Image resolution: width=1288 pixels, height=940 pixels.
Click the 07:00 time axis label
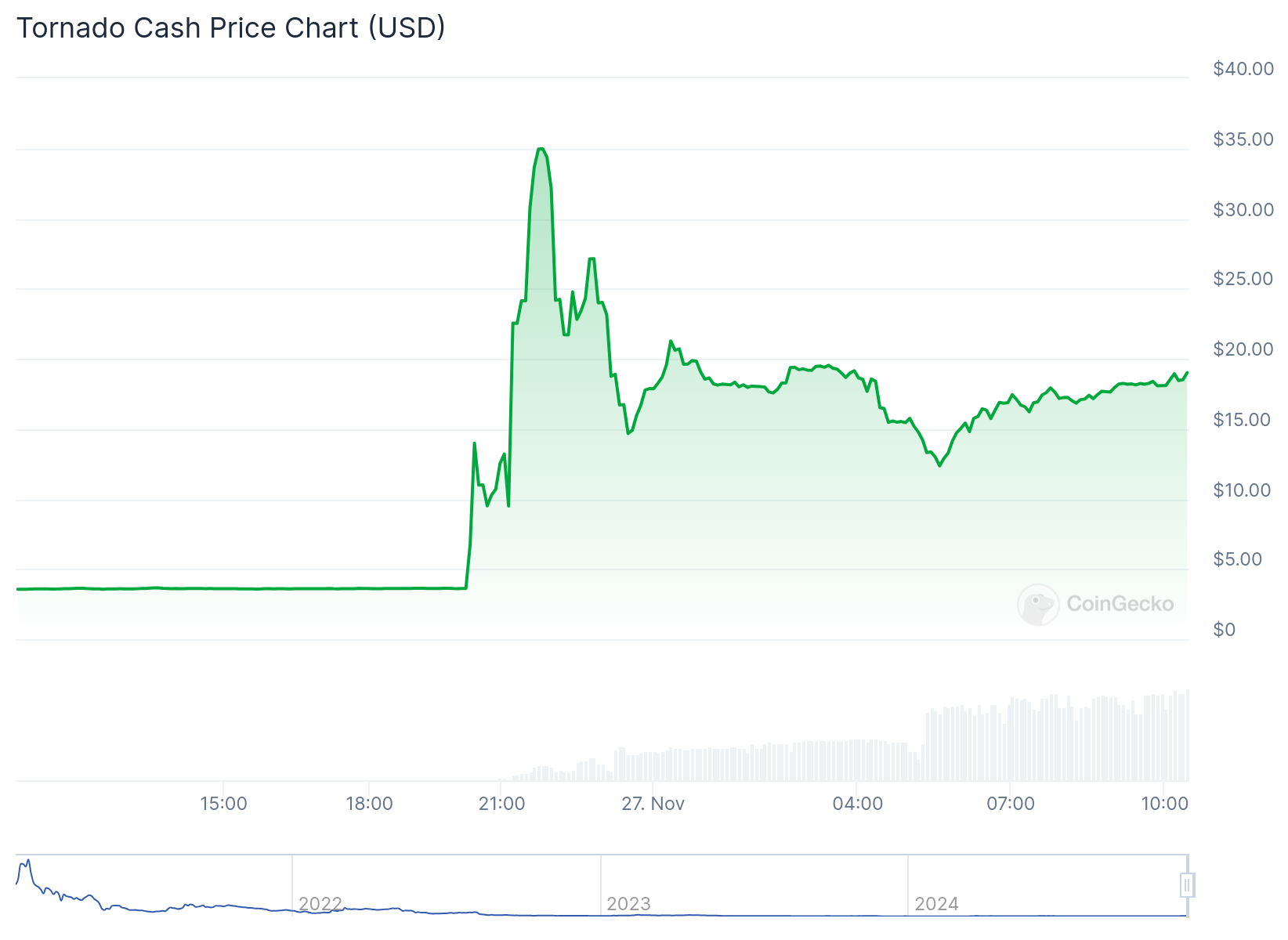(x=1010, y=804)
